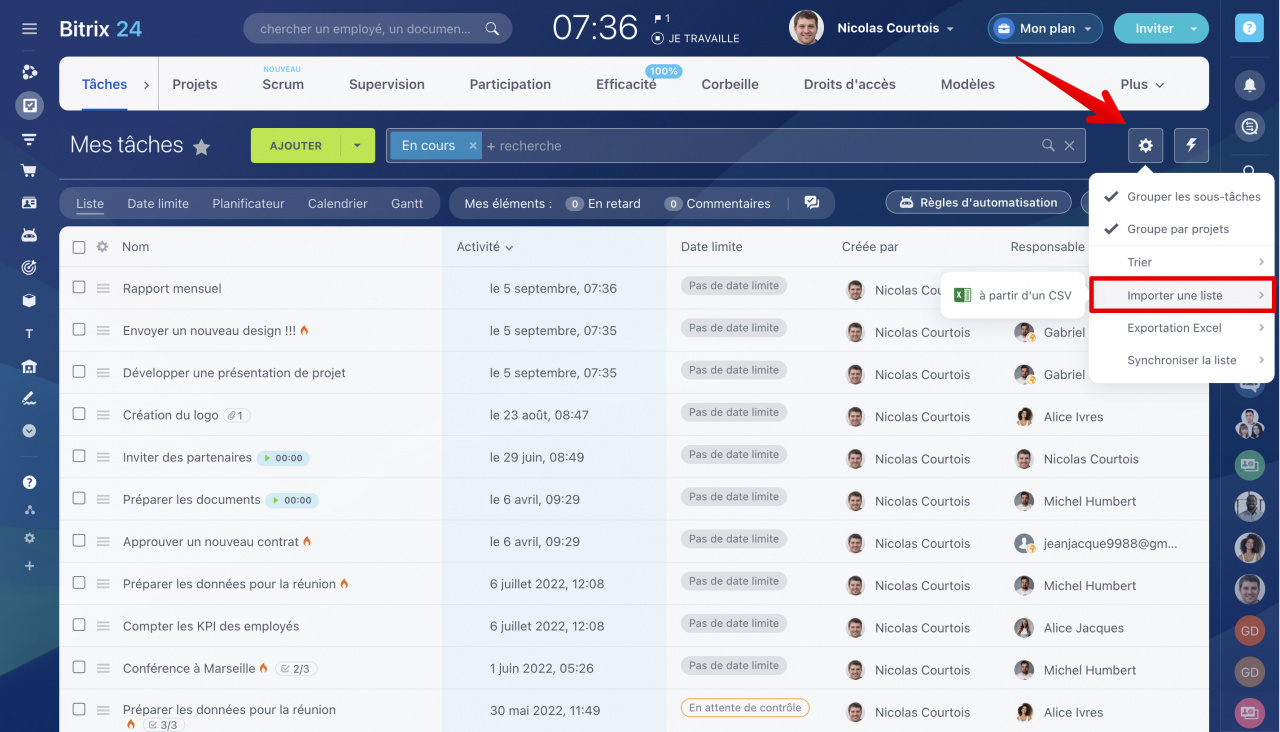Click the AJOUTER button
Viewport: 1280px width, 732px height.
tap(296, 146)
